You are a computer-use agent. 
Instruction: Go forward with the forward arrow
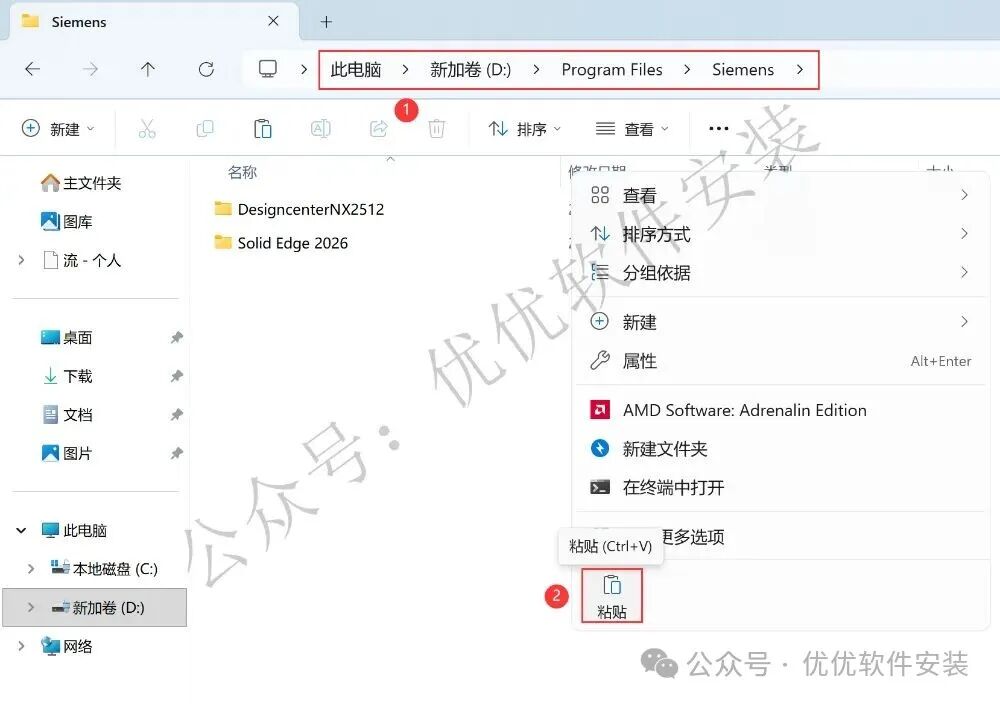pyautogui.click(x=90, y=69)
